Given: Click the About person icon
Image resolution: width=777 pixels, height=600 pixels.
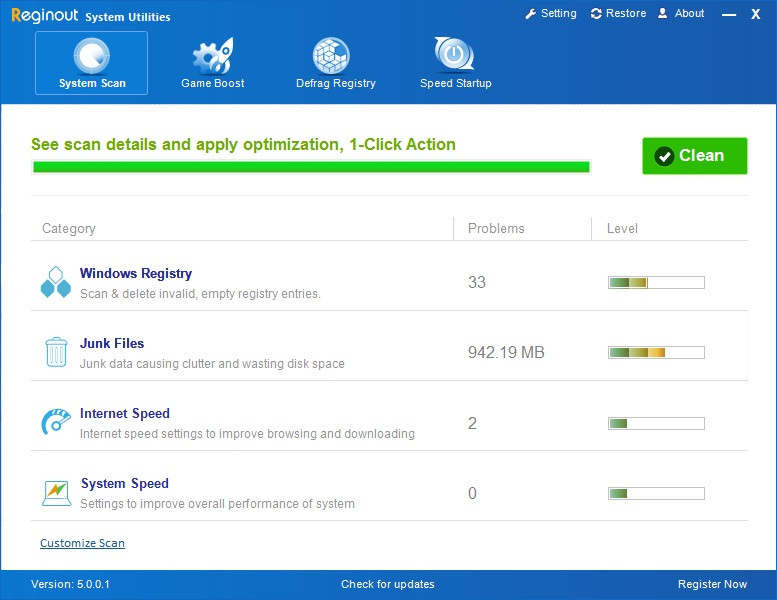Looking at the screenshot, I should (x=663, y=13).
